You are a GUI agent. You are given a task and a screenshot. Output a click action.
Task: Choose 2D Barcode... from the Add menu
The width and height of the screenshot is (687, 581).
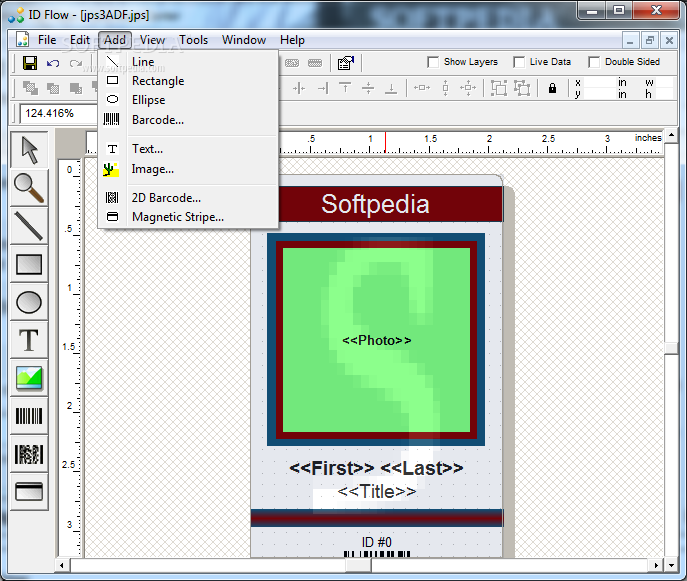[x=188, y=198]
